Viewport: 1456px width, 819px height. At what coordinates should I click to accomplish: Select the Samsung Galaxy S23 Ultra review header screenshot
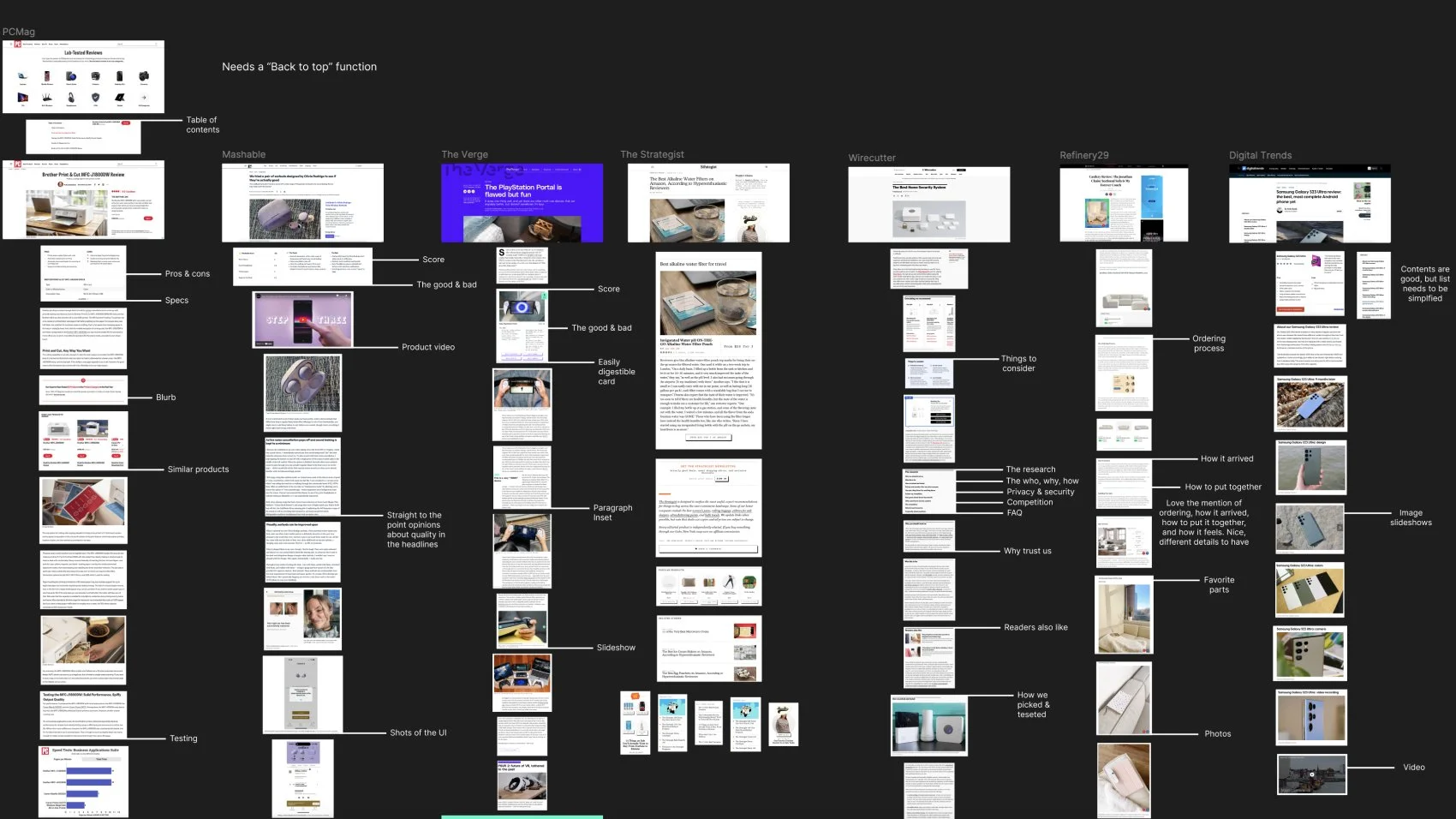coord(1310,203)
